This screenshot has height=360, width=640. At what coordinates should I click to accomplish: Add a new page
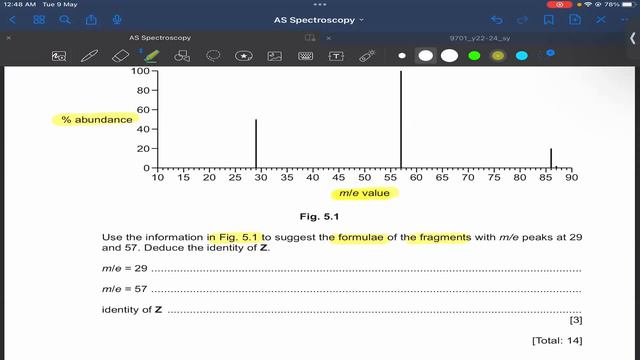[575, 20]
